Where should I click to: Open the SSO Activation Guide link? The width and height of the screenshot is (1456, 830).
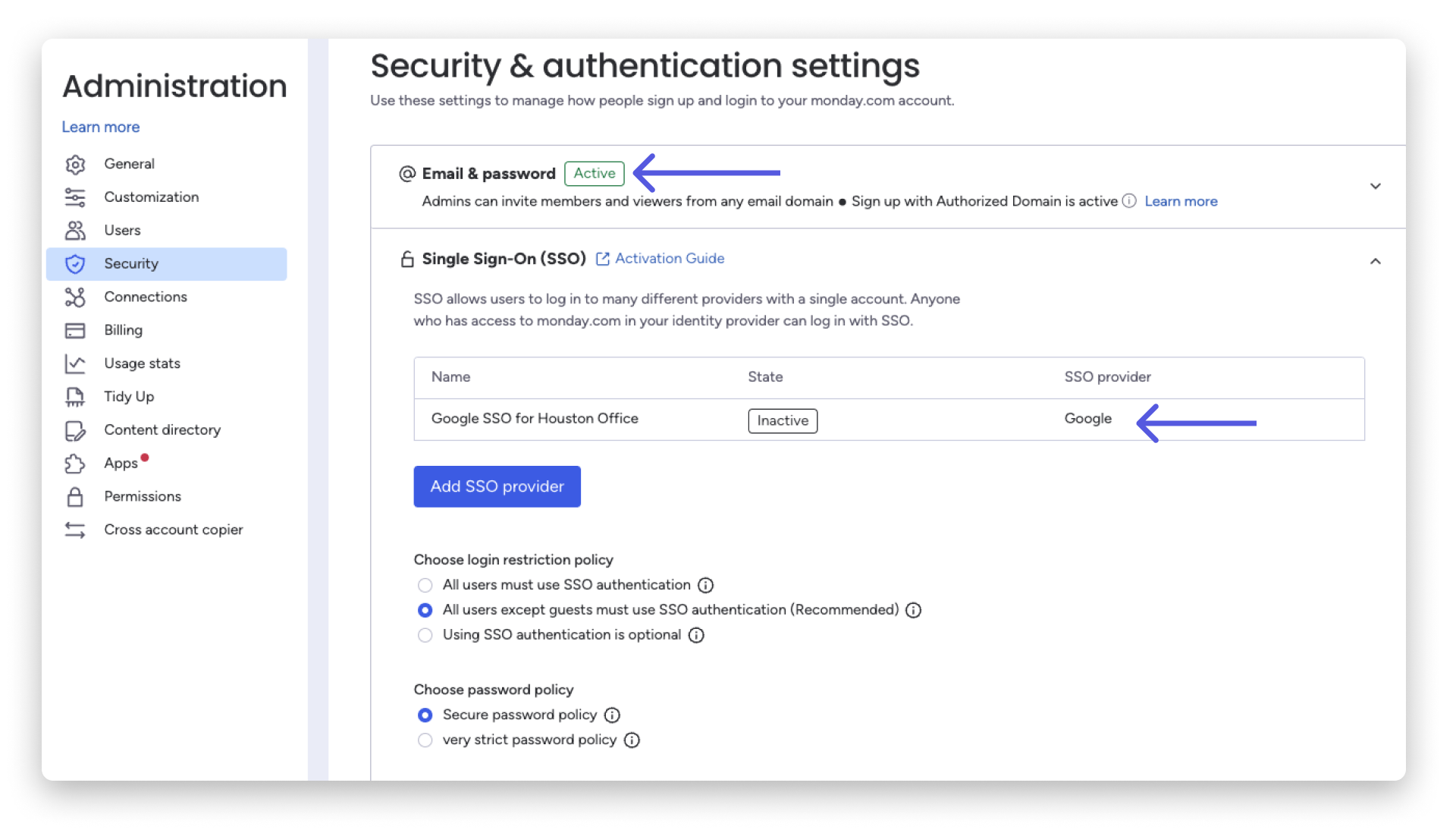pos(669,259)
